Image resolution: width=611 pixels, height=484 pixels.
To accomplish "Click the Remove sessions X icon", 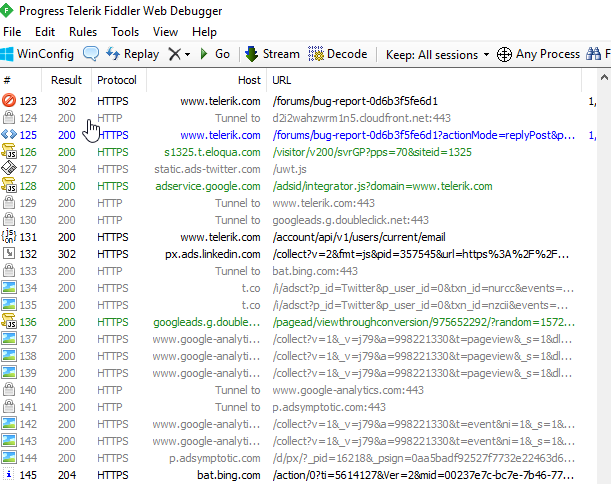I will point(175,54).
